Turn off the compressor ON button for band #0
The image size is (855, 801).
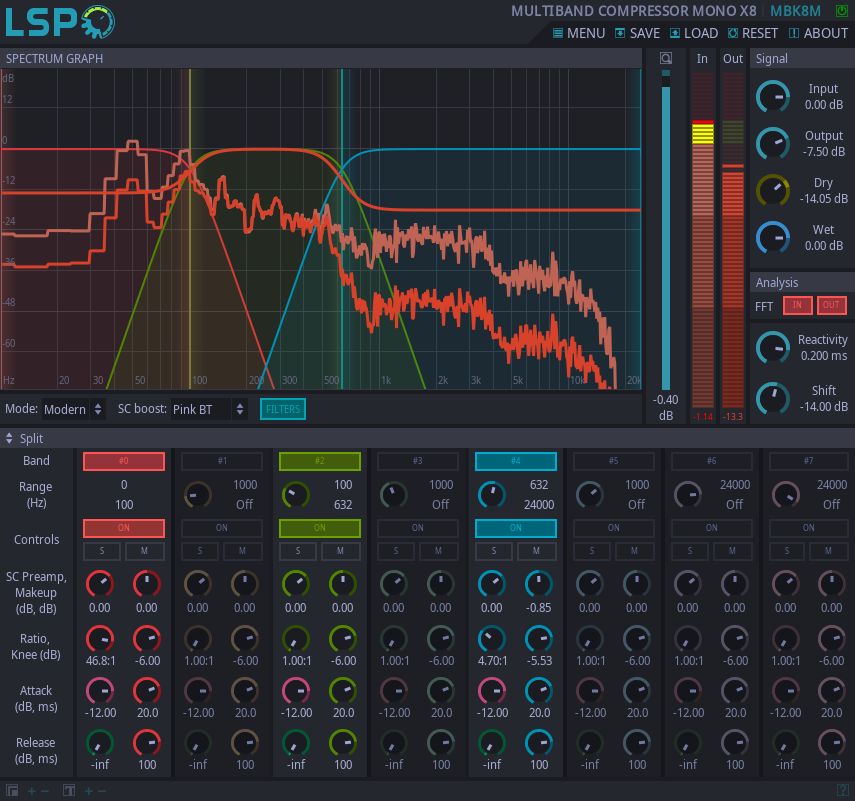pyautogui.click(x=124, y=528)
